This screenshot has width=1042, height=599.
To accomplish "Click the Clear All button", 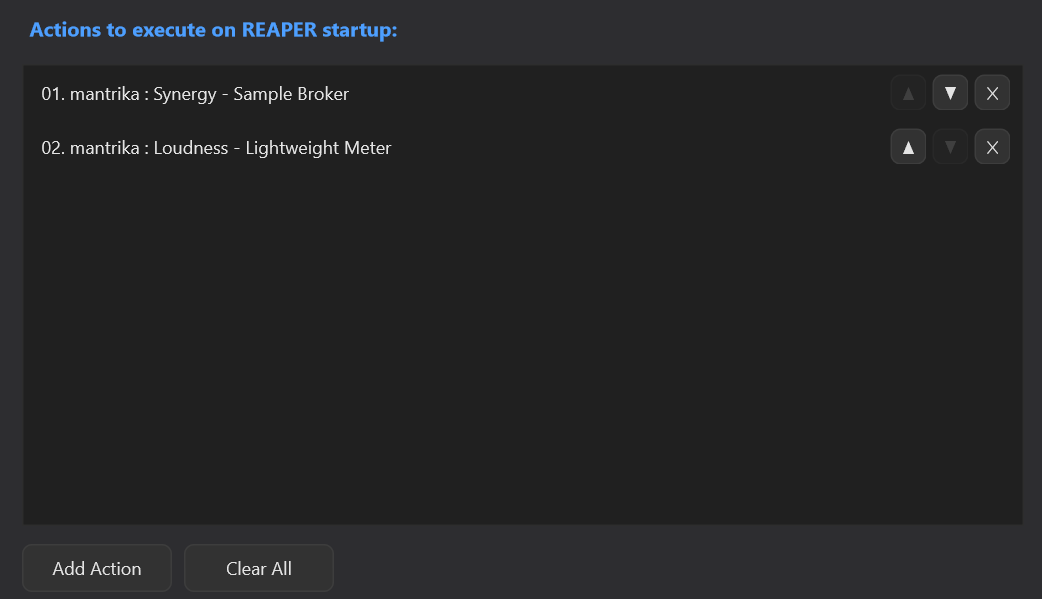I will [x=259, y=568].
